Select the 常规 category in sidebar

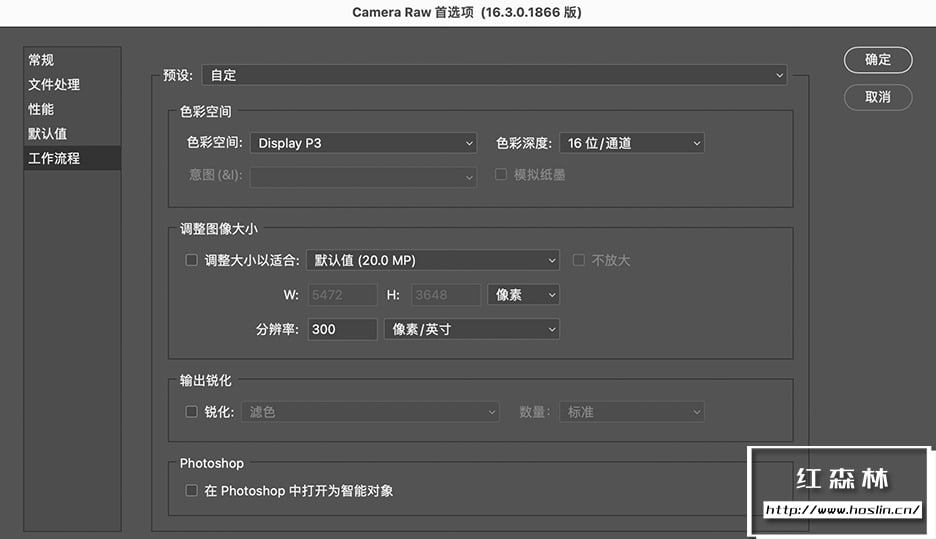[41, 60]
